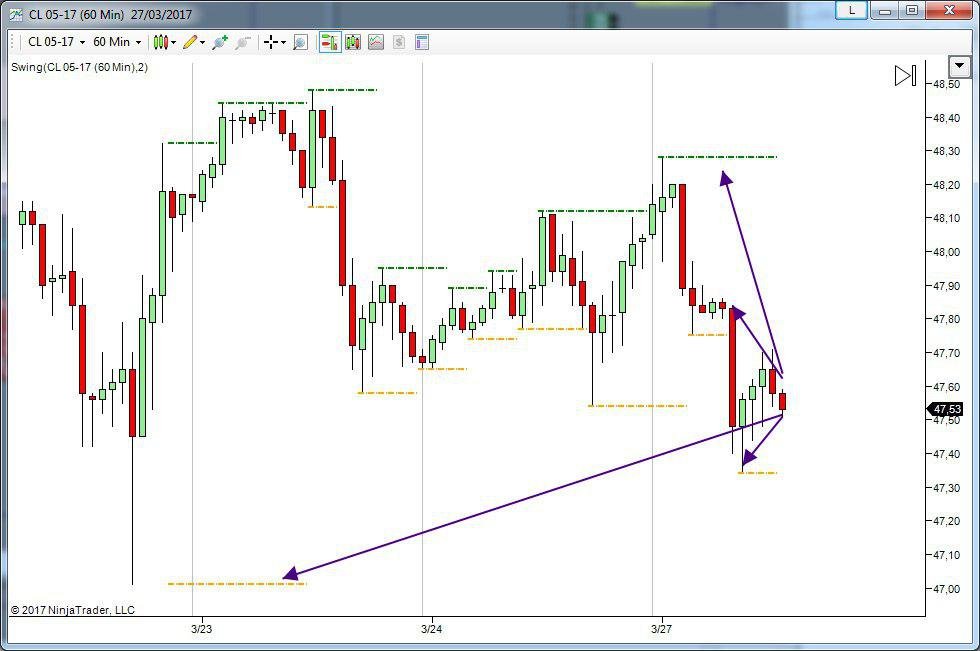Click the greyed zoom out magnifier icon

point(243,42)
